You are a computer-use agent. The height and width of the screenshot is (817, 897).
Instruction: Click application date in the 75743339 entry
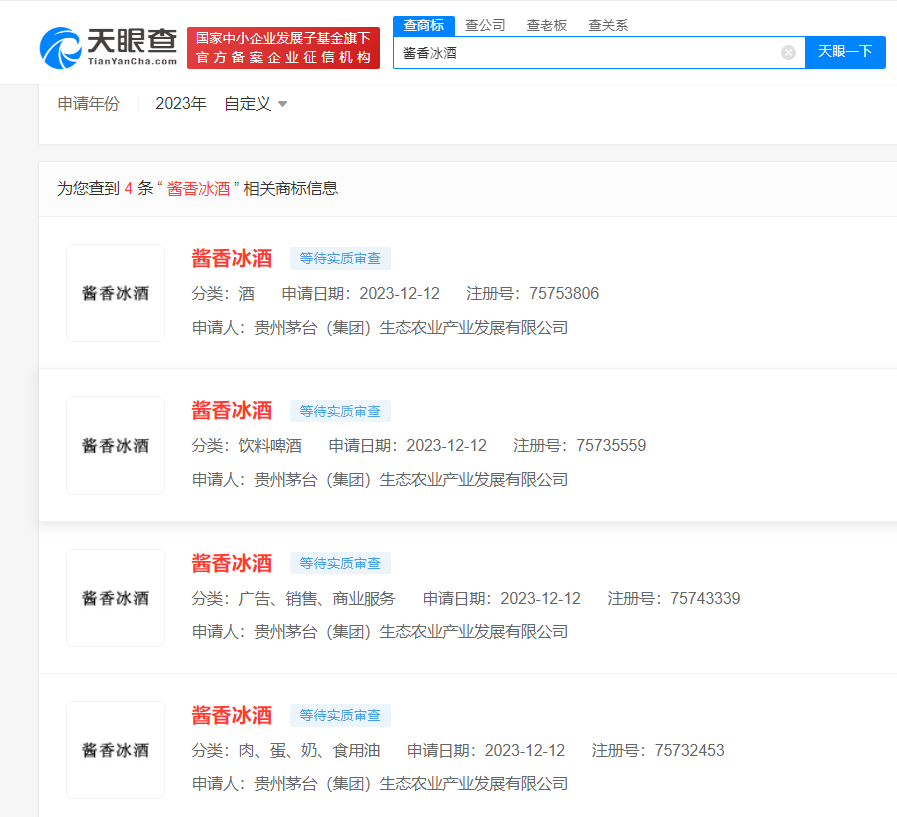[541, 598]
